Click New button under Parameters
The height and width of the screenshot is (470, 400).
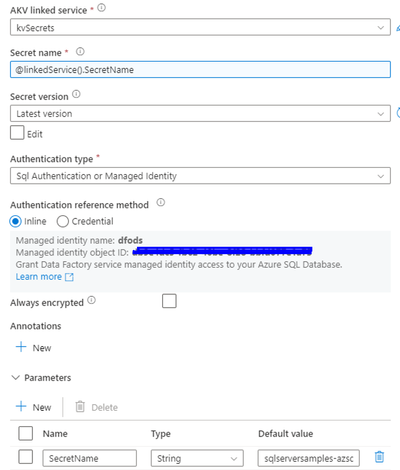click(34, 407)
